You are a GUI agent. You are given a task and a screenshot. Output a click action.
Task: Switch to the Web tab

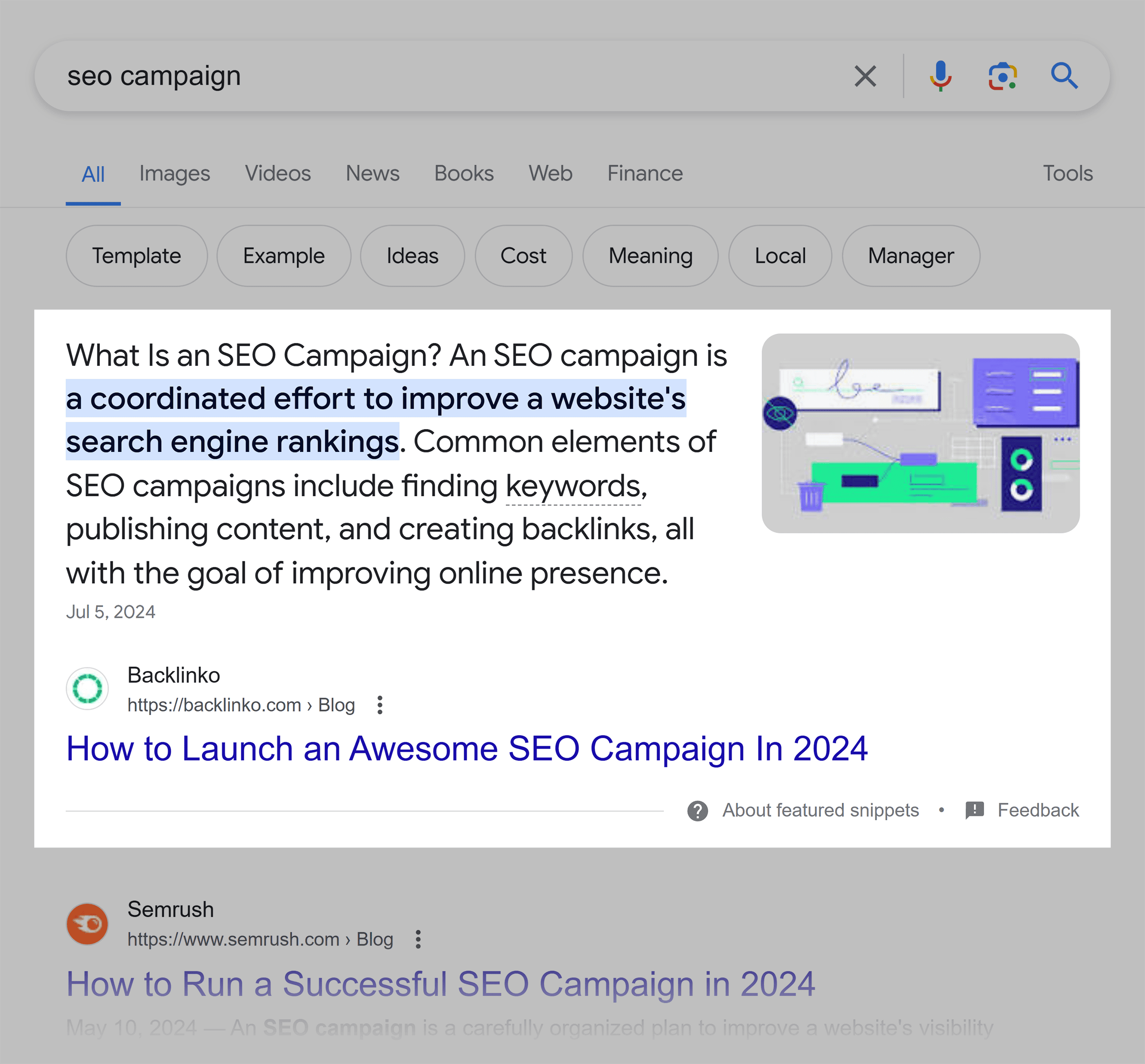tap(551, 174)
